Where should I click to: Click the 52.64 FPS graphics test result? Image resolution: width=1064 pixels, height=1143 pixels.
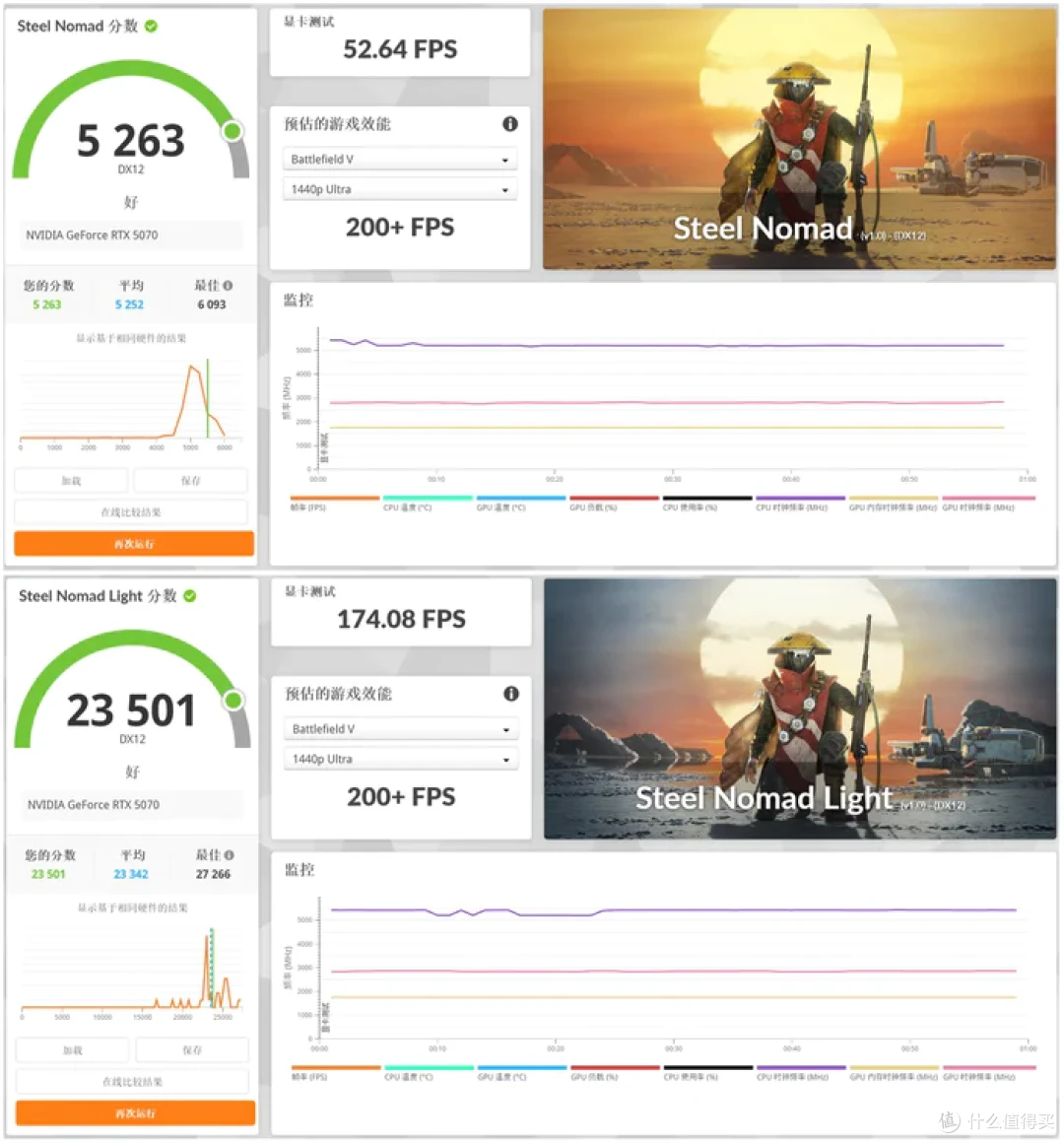click(400, 49)
